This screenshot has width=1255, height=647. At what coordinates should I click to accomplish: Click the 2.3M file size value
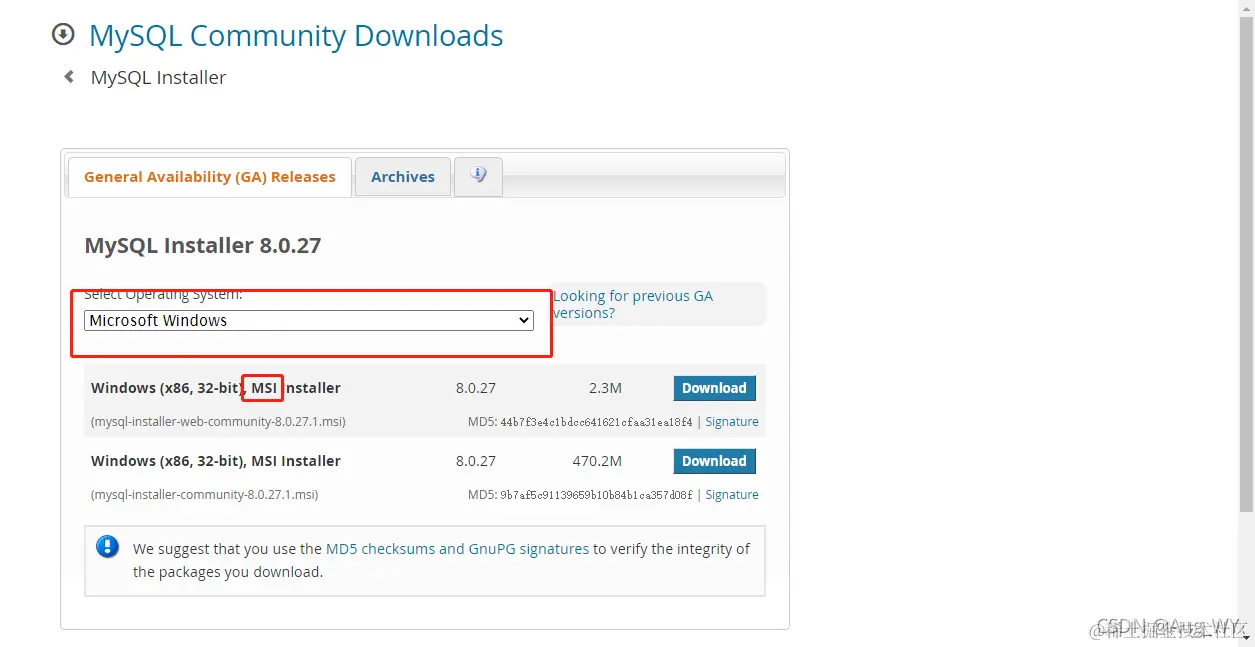(605, 388)
